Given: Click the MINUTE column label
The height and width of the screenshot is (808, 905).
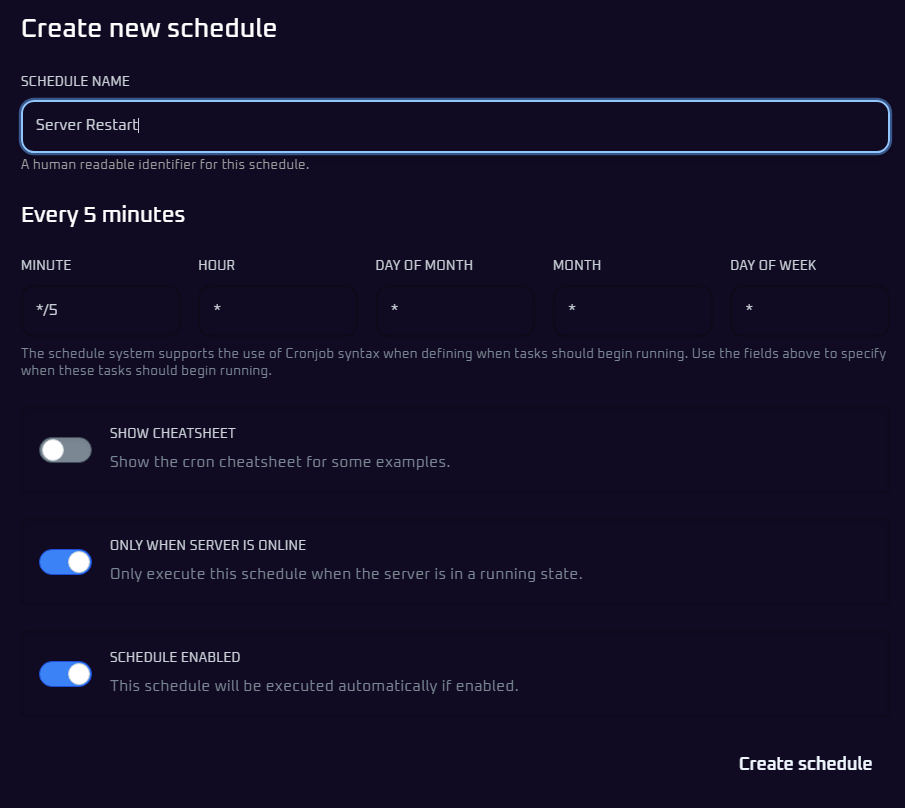Looking at the screenshot, I should 46,265.
